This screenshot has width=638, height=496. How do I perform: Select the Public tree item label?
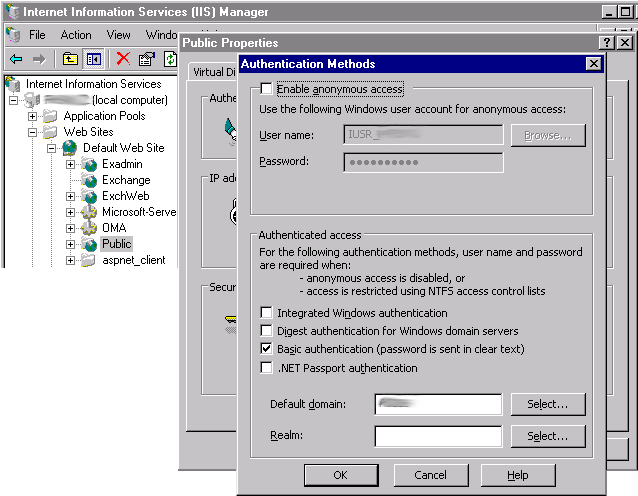117,244
